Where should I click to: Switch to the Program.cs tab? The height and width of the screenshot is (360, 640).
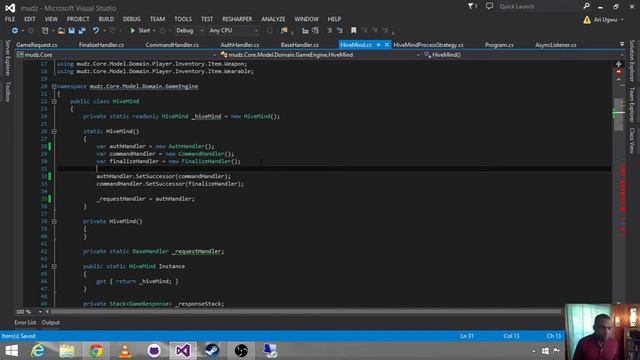coord(499,45)
